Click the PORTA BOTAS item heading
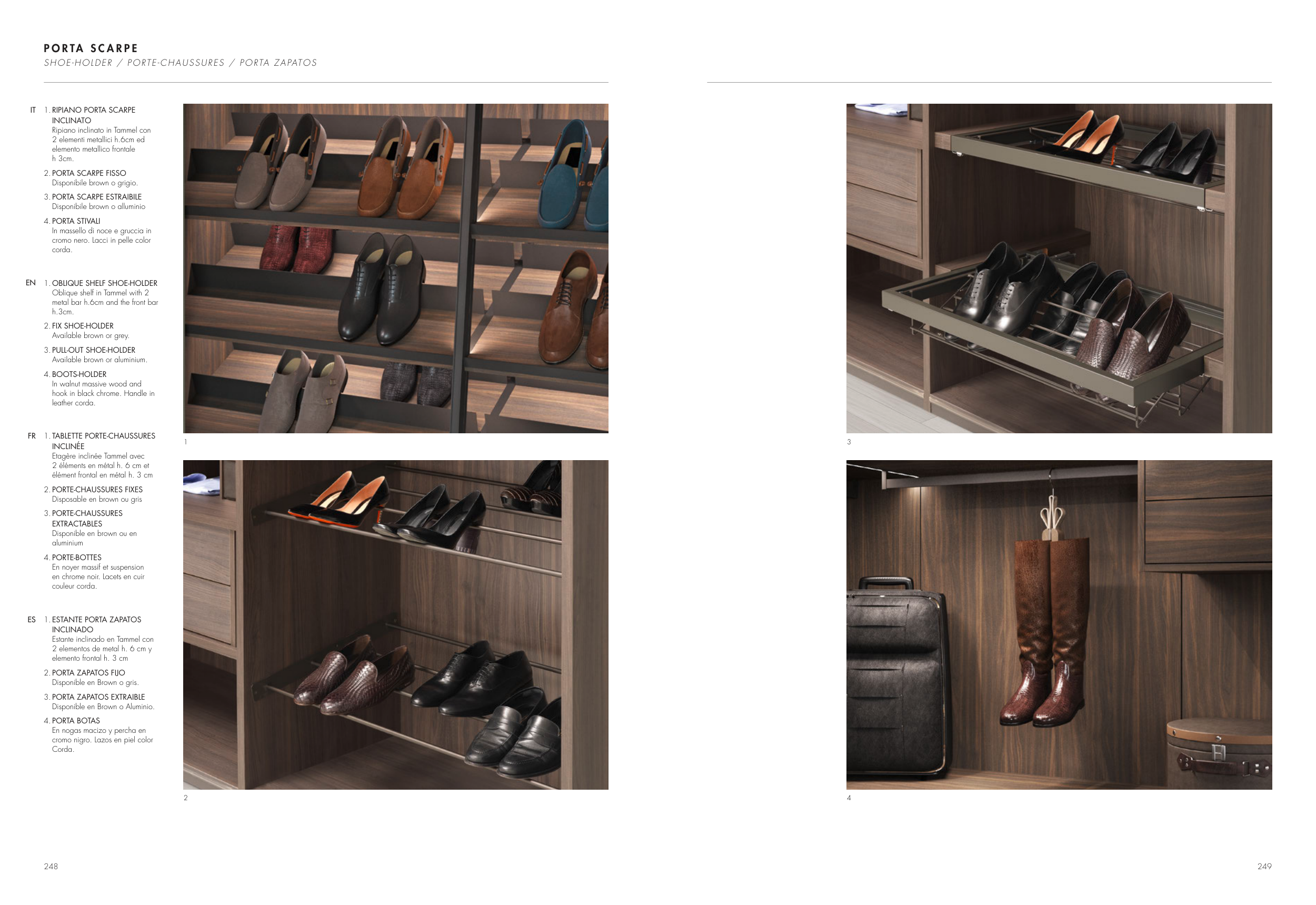 coord(75,721)
